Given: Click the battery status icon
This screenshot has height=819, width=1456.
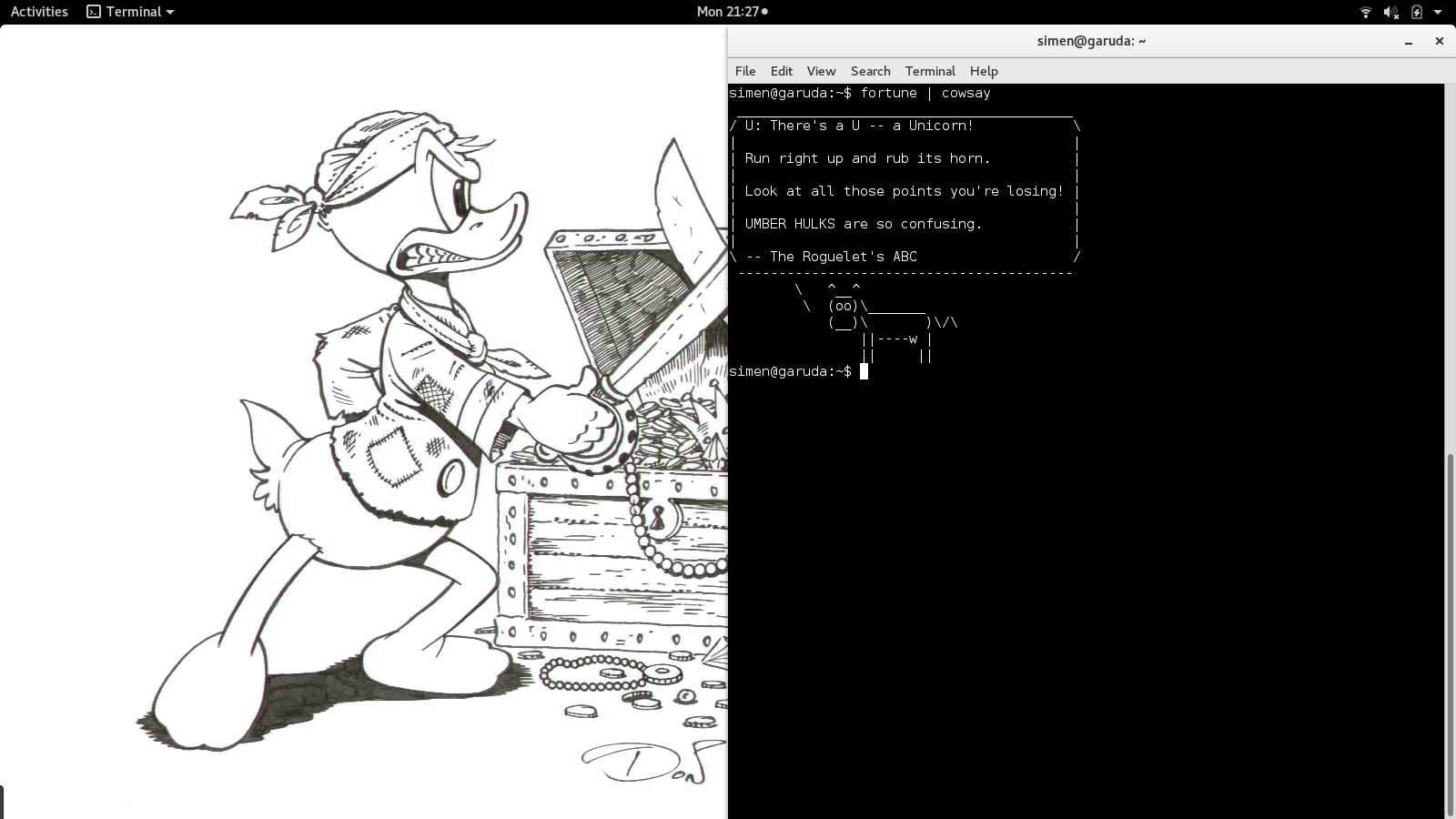Looking at the screenshot, I should tap(1416, 12).
